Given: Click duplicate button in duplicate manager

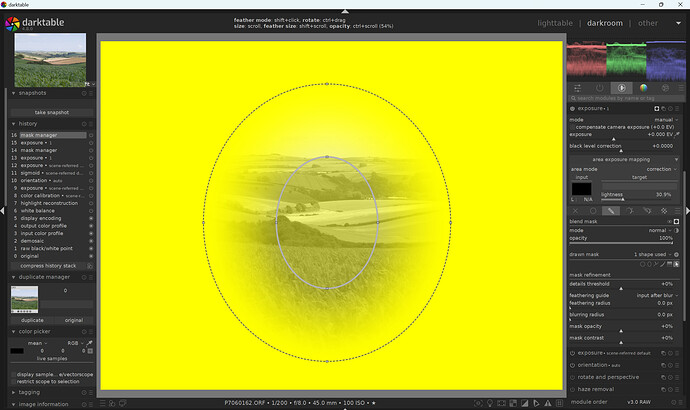Looking at the screenshot, I should click(x=32, y=320).
